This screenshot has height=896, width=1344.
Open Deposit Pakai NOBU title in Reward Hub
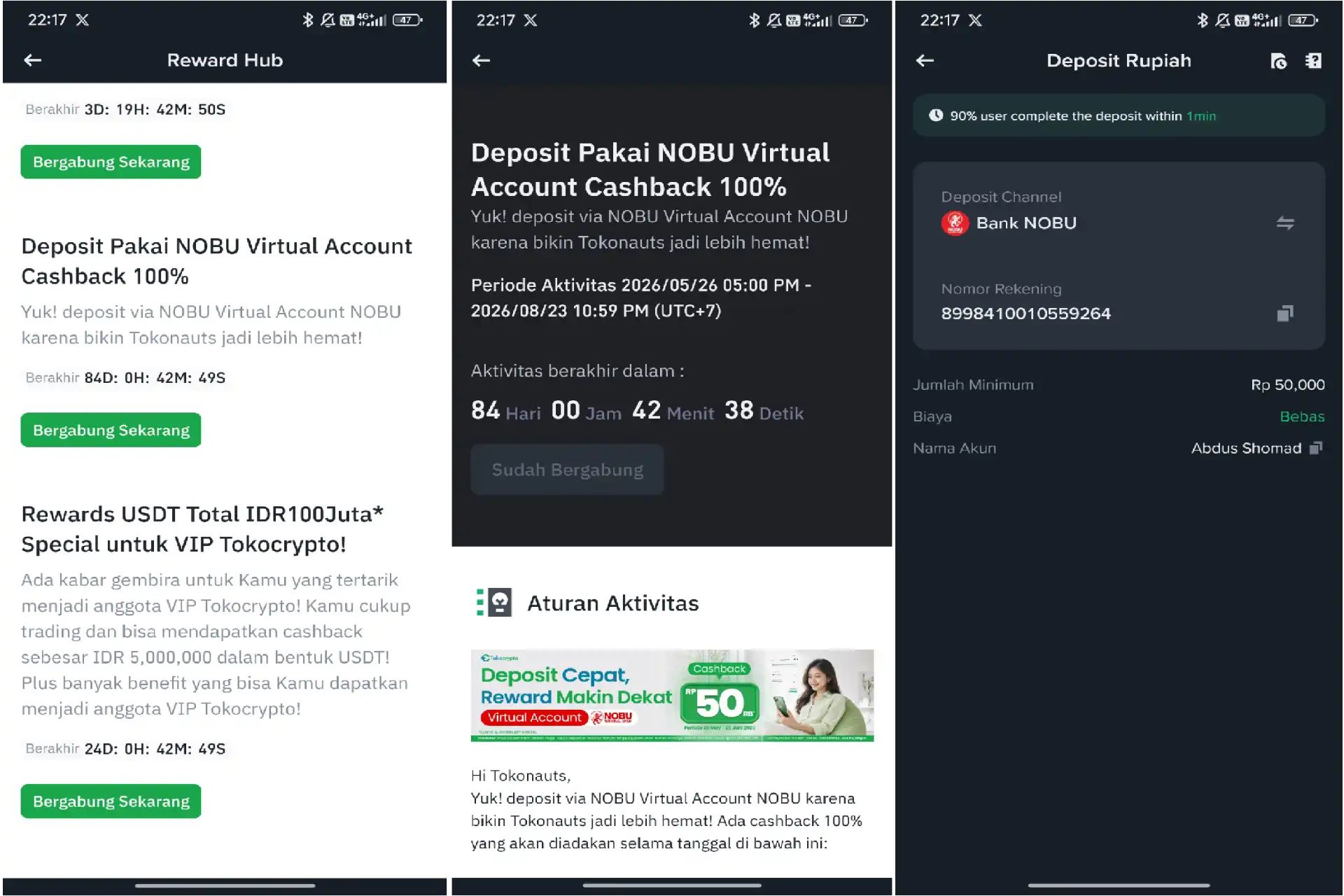pyautogui.click(x=216, y=261)
